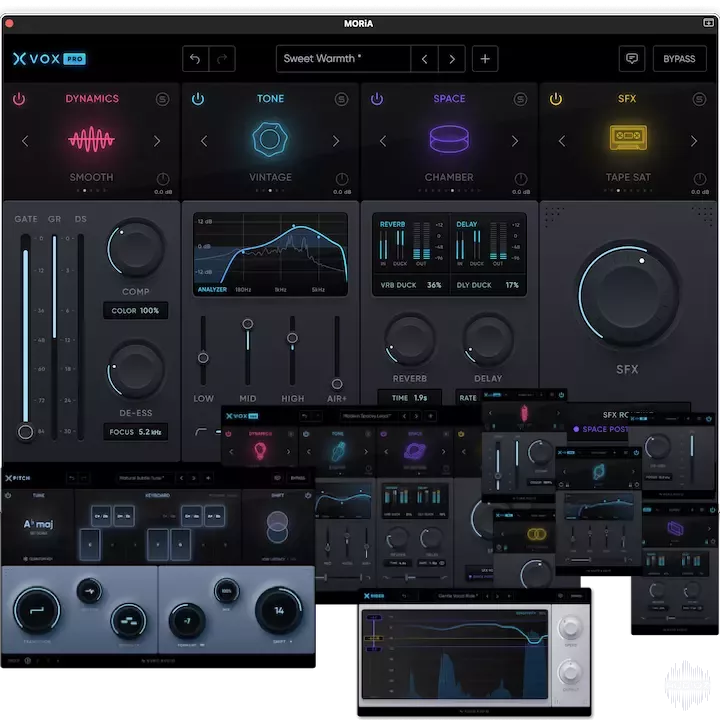Click the Dynamics waveform module icon
The height and width of the screenshot is (720, 720).
91,139
